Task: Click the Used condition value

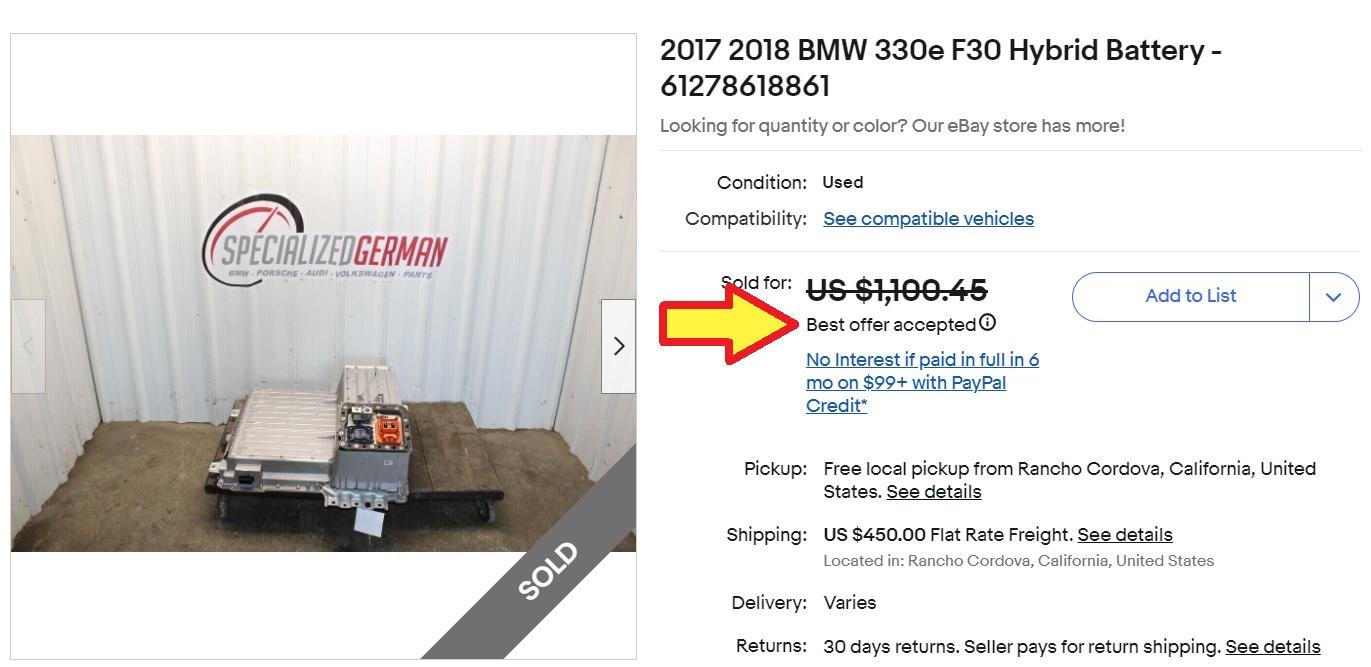Action: (842, 183)
